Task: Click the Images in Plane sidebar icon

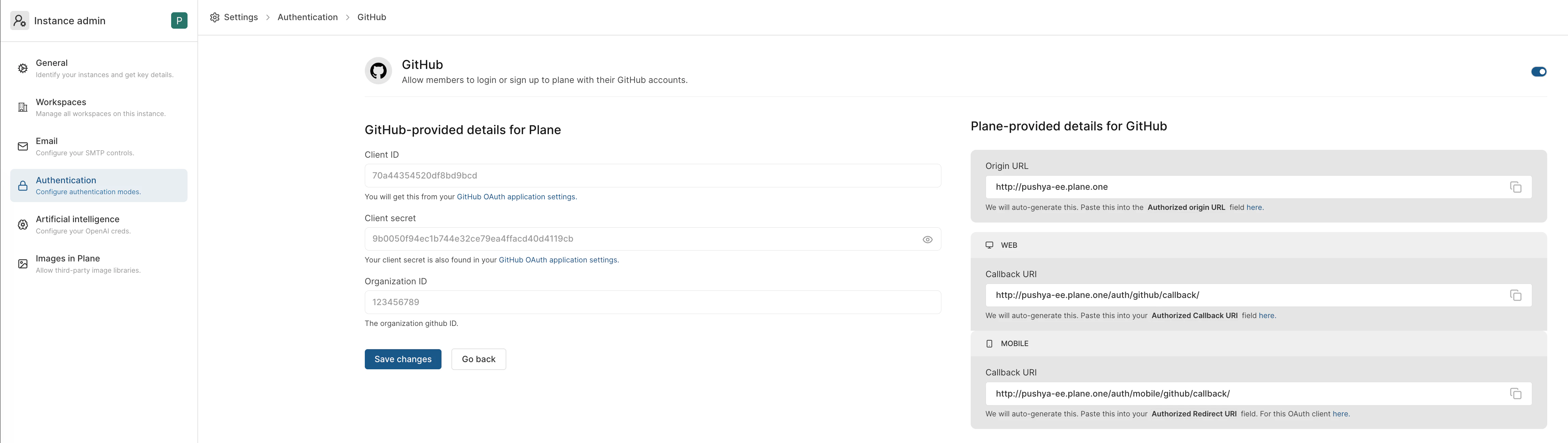Action: (x=23, y=263)
